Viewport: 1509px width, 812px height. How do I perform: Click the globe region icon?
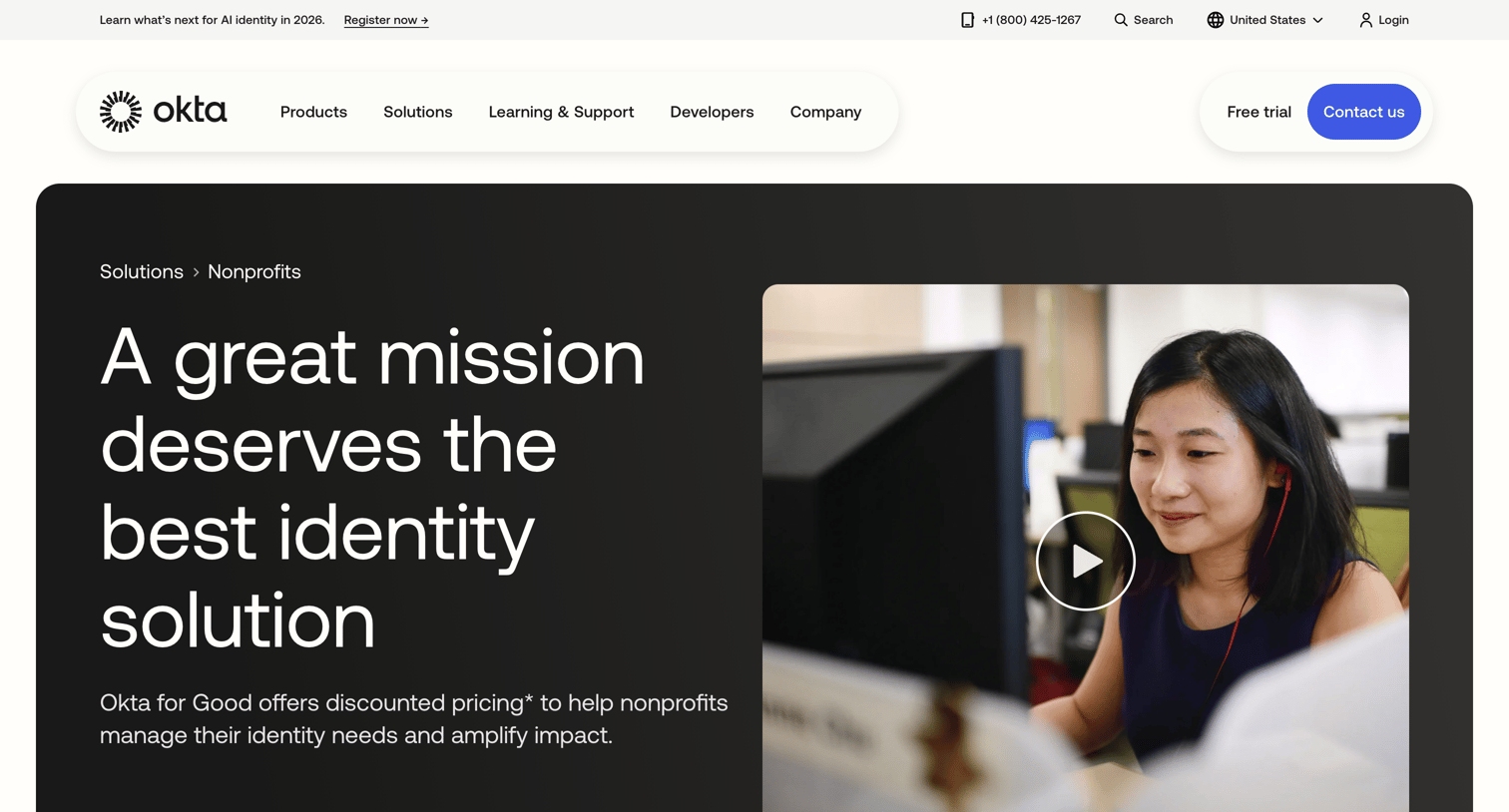click(1215, 20)
